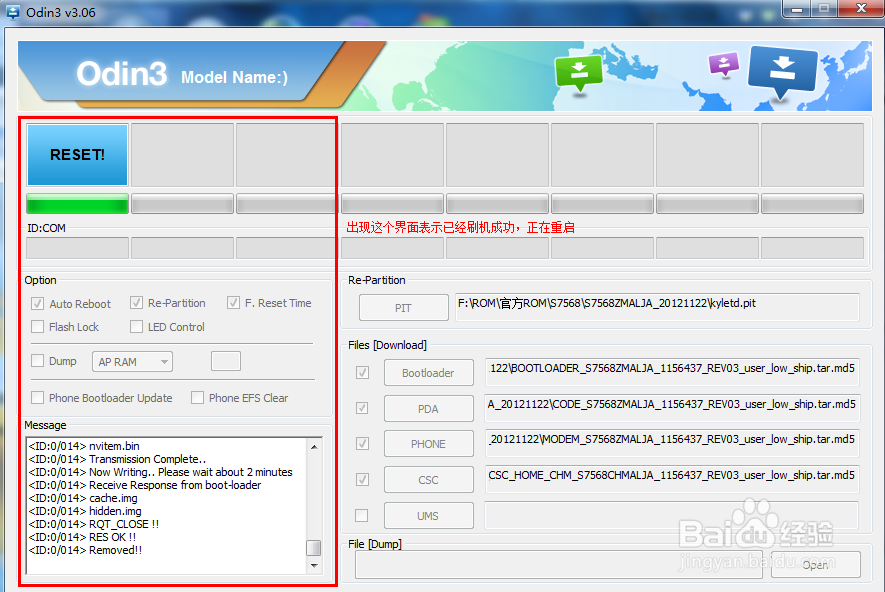Click the CSC_HOME_CHM tar.md5 path field
This screenshot has width=885, height=592.
click(x=672, y=479)
